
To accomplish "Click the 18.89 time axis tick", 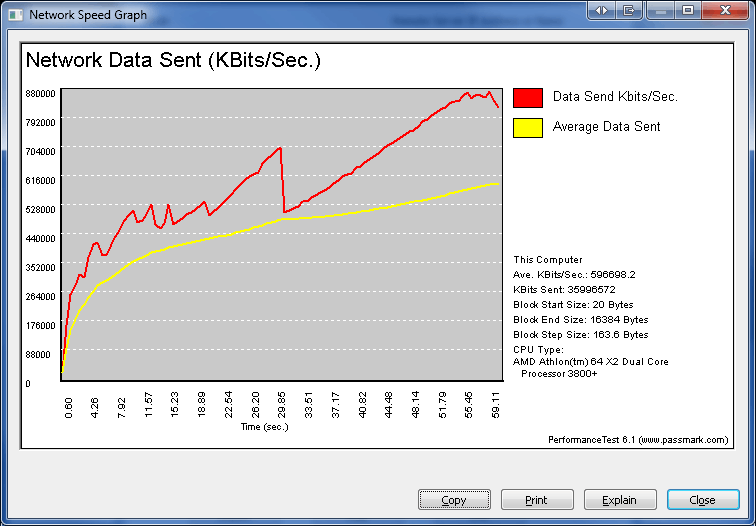I will [202, 405].
